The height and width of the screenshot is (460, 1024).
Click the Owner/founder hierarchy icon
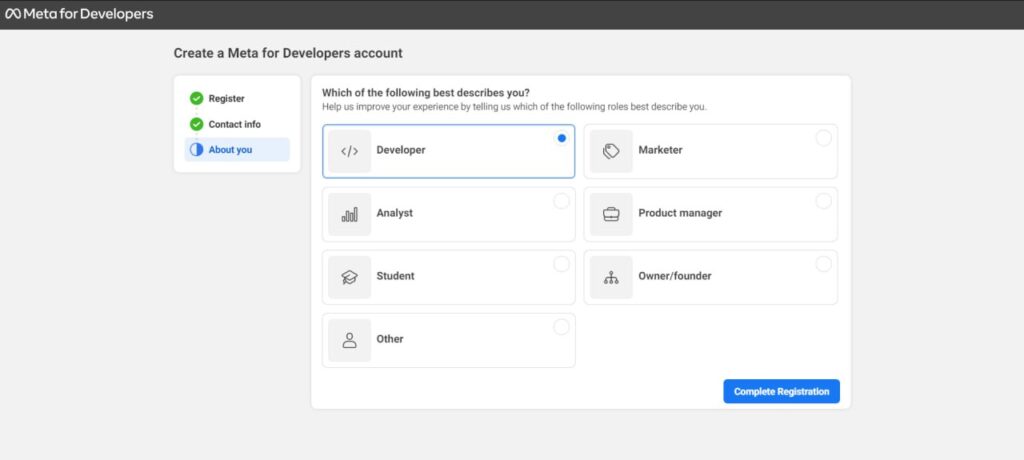coord(611,277)
